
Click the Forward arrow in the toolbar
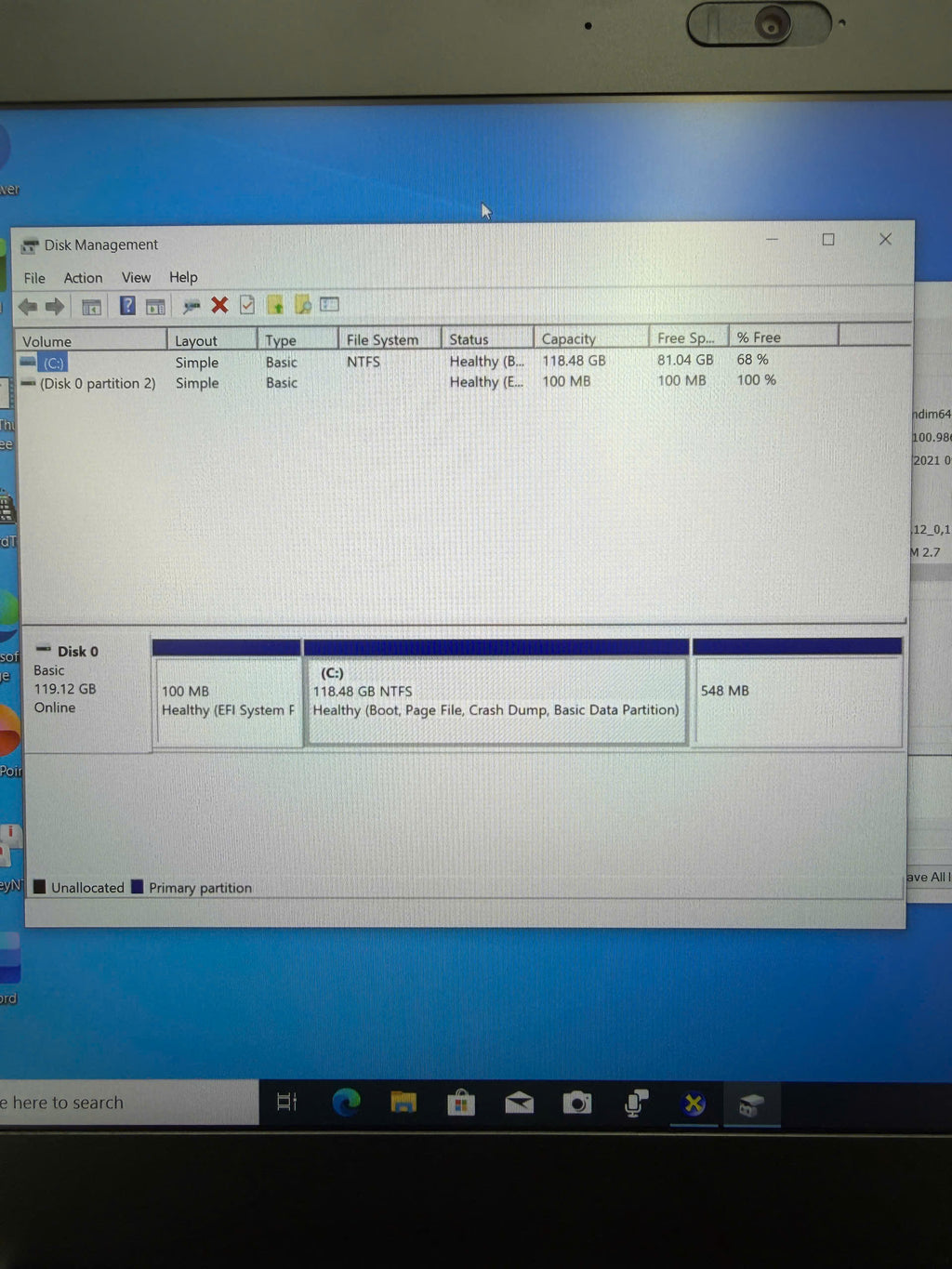(55, 306)
